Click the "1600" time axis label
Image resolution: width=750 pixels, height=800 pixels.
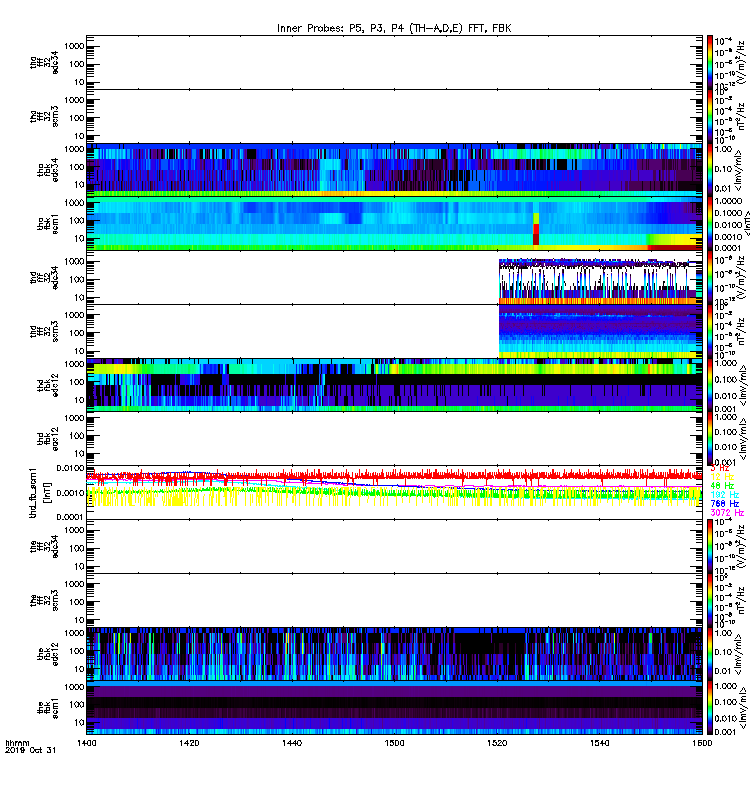point(702,743)
